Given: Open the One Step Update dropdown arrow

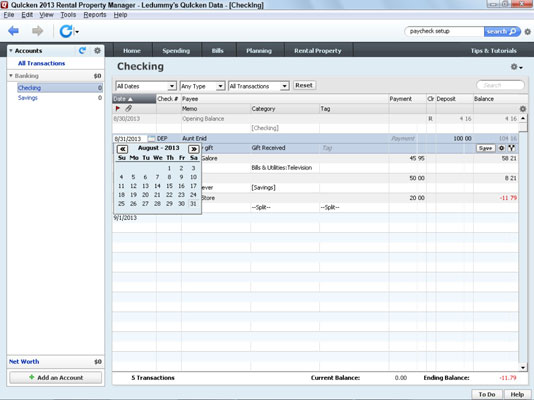Looking at the screenshot, I should (77, 32).
